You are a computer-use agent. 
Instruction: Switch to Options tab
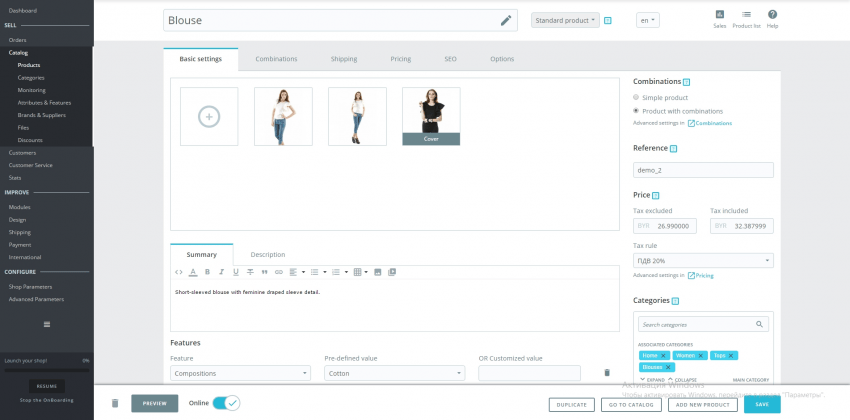point(502,59)
